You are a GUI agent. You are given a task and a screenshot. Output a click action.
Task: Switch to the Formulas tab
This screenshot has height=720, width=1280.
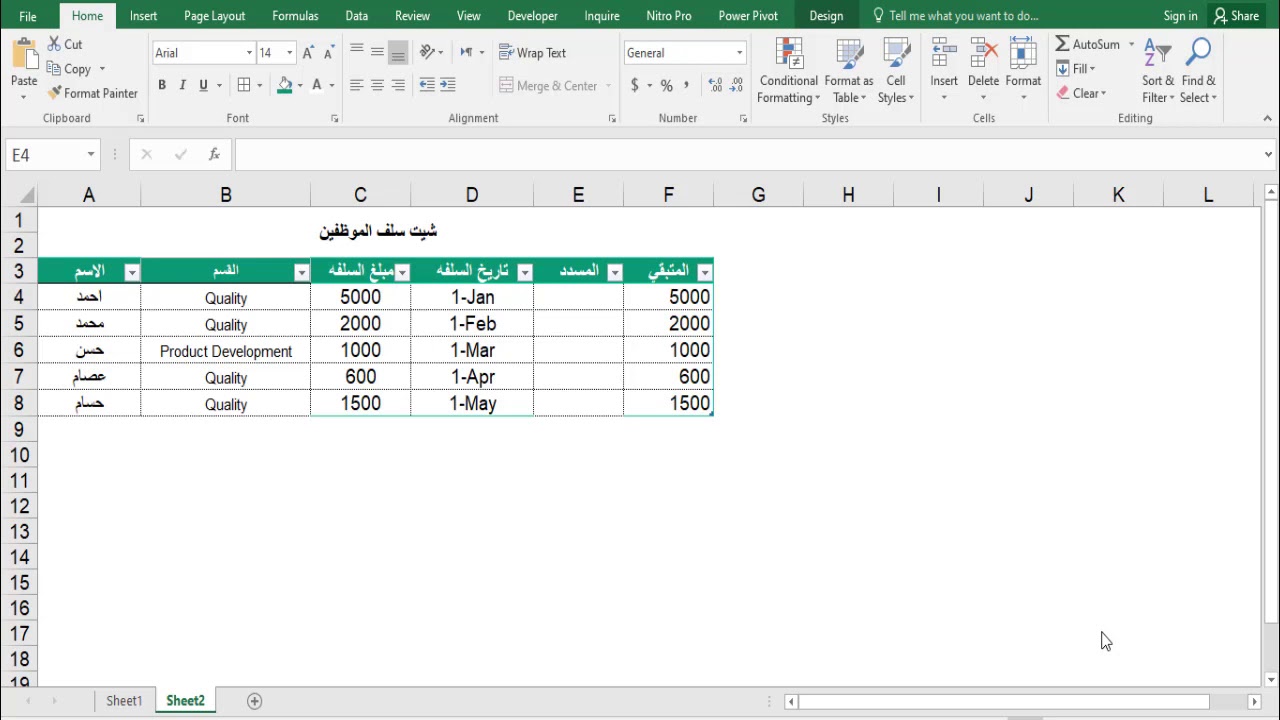click(295, 16)
